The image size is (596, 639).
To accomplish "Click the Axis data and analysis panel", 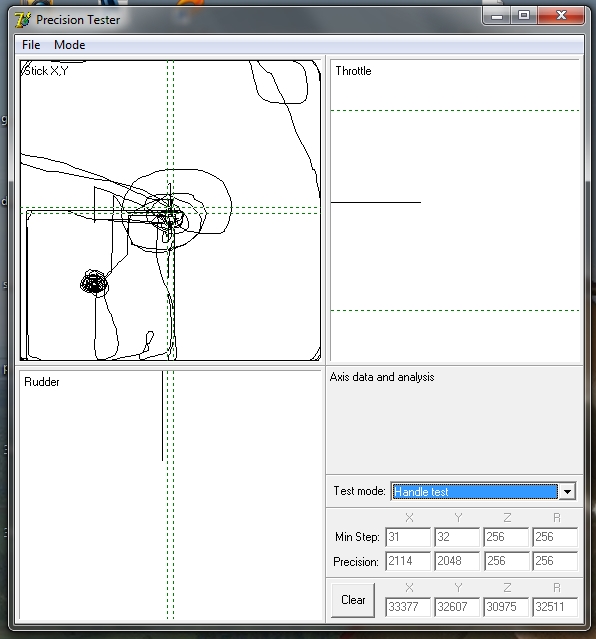I will (455, 420).
